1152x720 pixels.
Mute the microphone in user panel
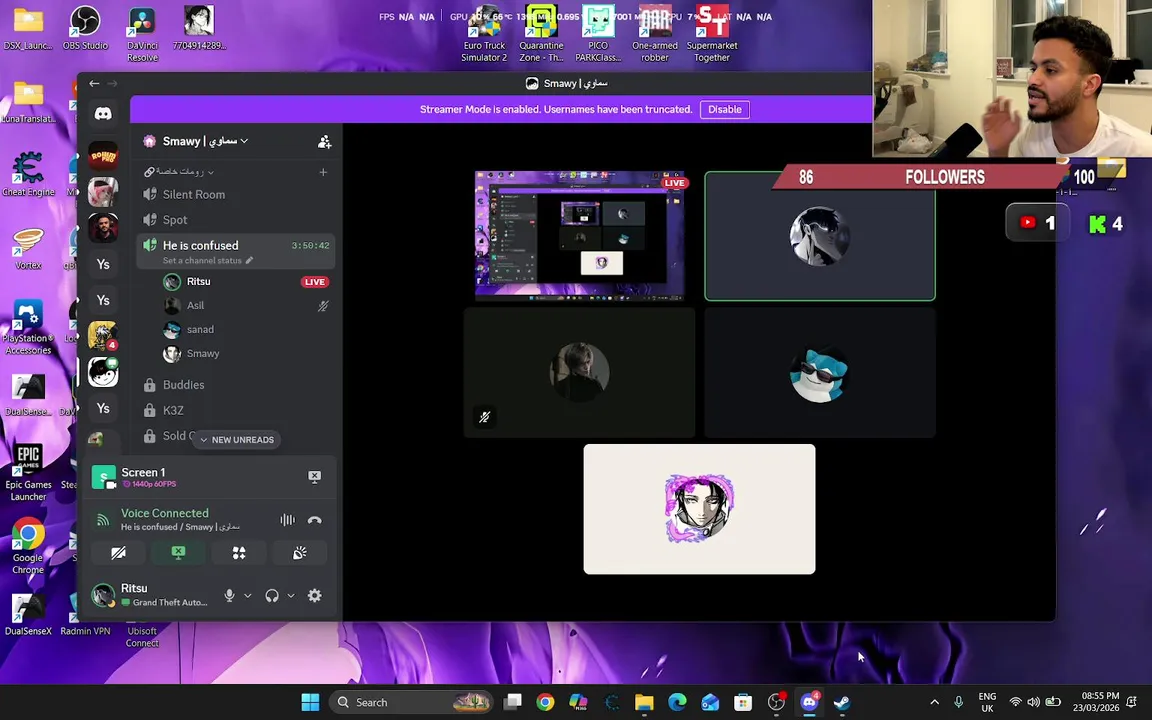pyautogui.click(x=229, y=596)
